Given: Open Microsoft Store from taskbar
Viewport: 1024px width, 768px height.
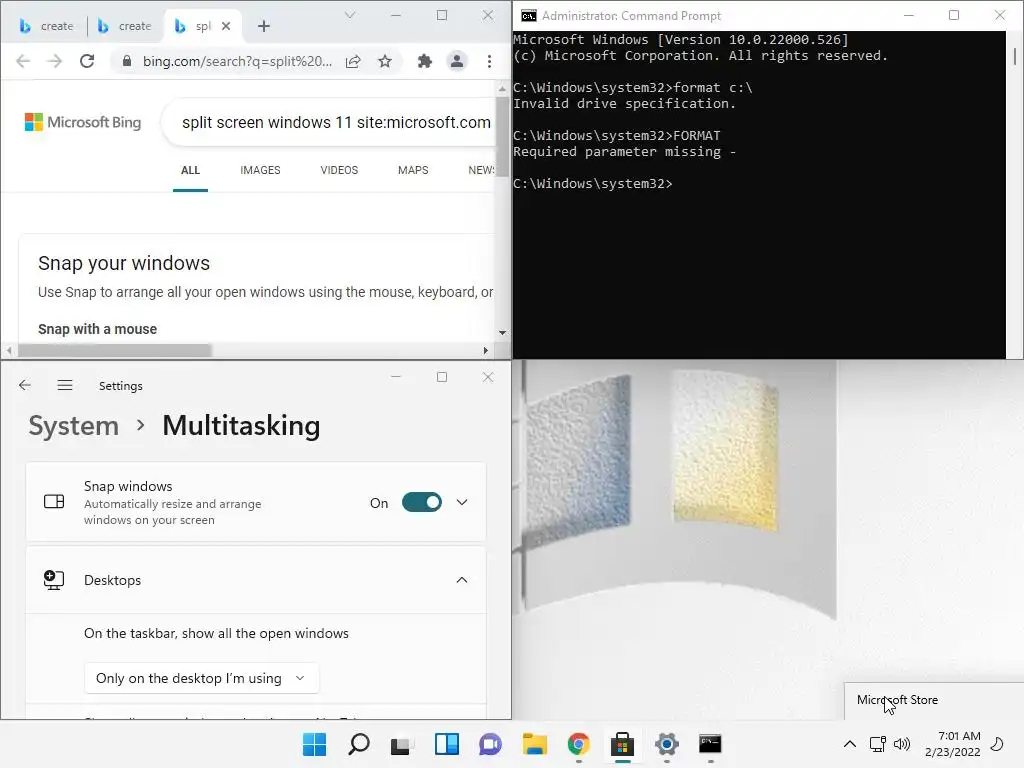Looking at the screenshot, I should coord(622,744).
